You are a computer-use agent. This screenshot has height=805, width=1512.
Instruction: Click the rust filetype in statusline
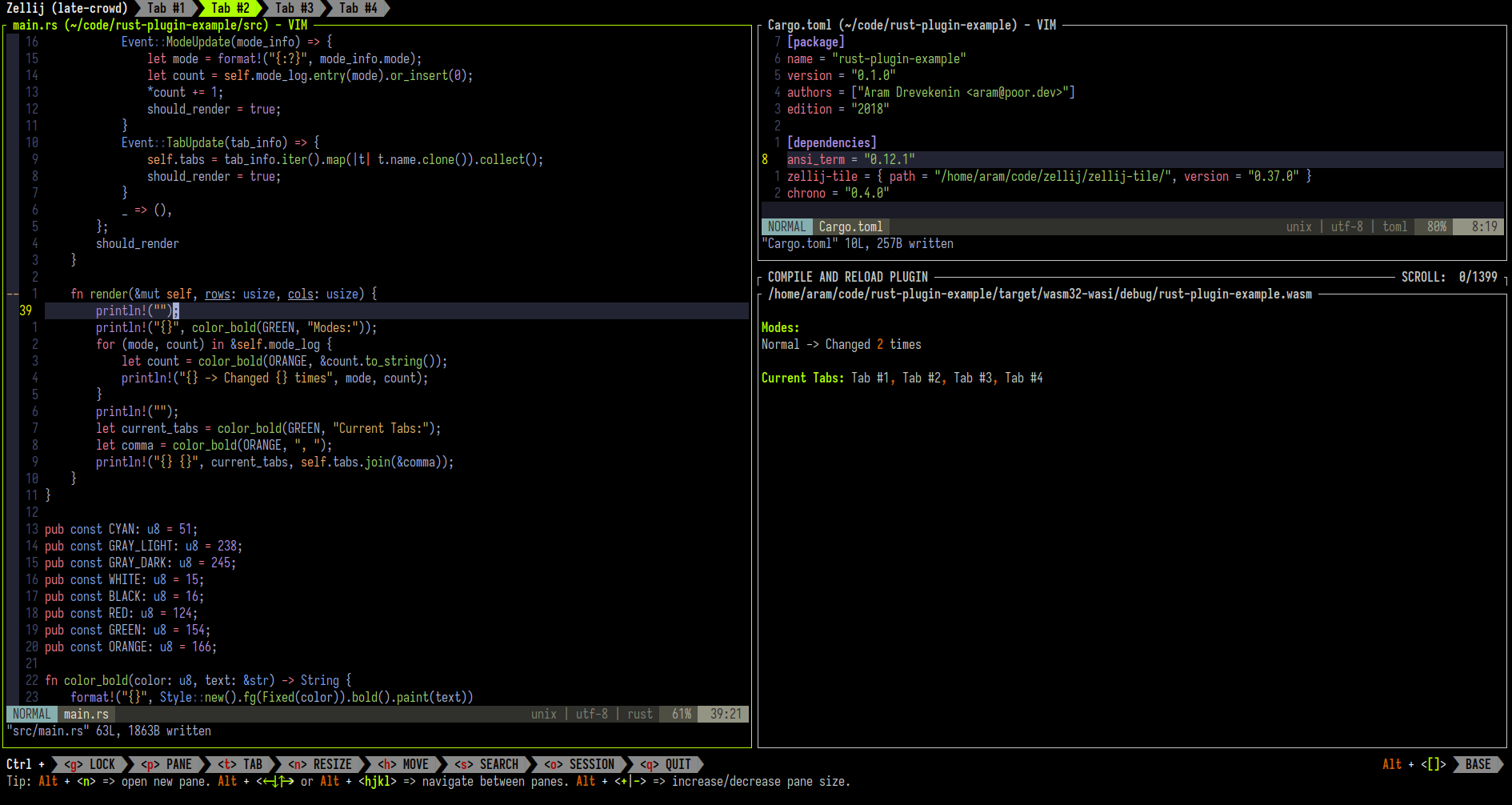coord(640,714)
